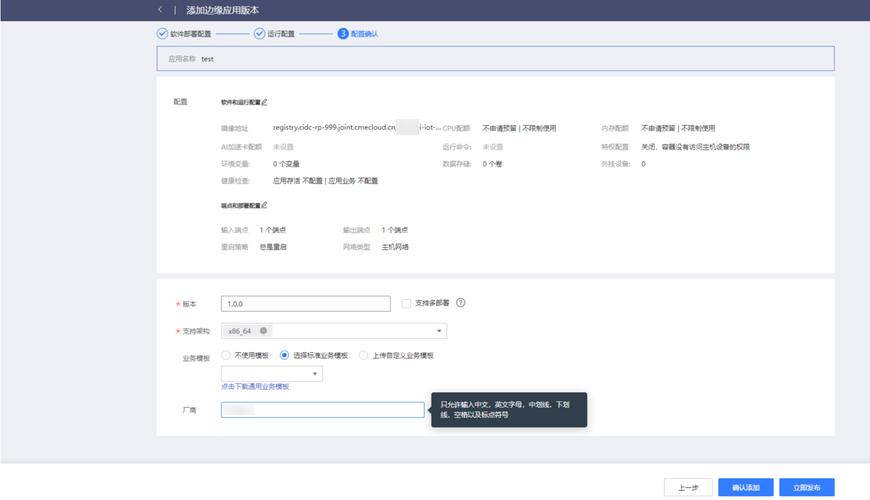Click the step 3 配置确认 circle icon

343,34
